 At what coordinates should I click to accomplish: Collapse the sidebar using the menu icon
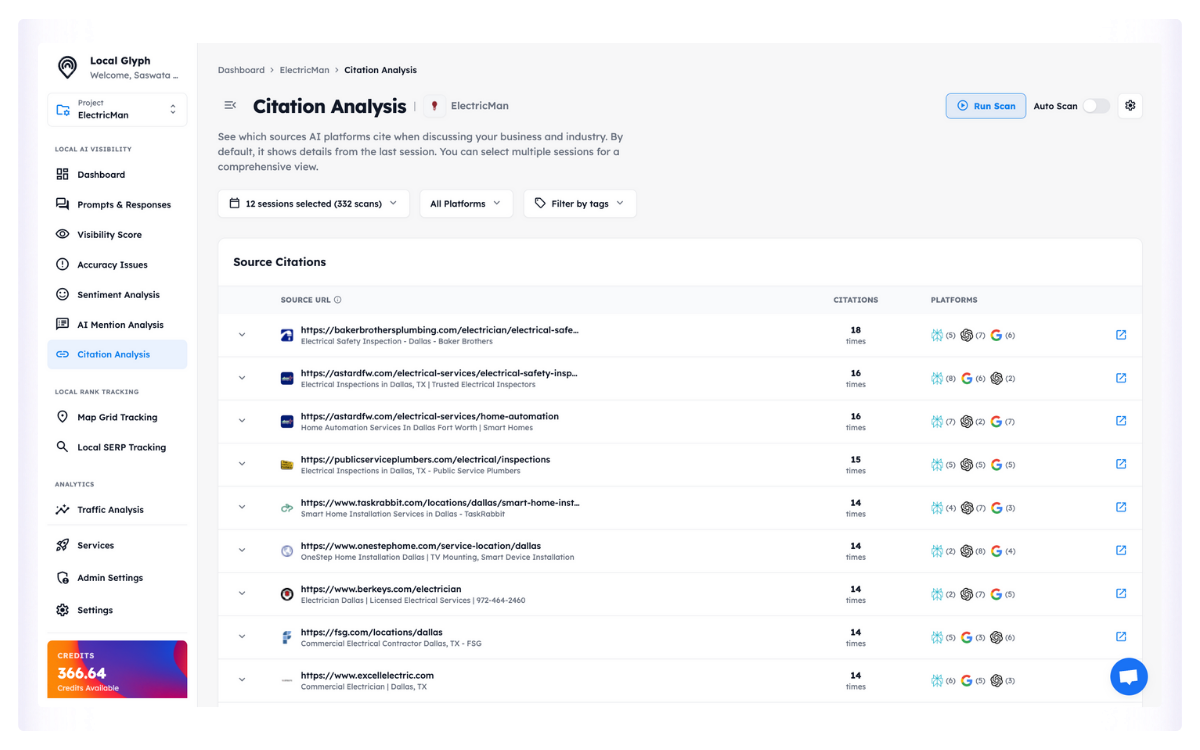[x=230, y=106]
